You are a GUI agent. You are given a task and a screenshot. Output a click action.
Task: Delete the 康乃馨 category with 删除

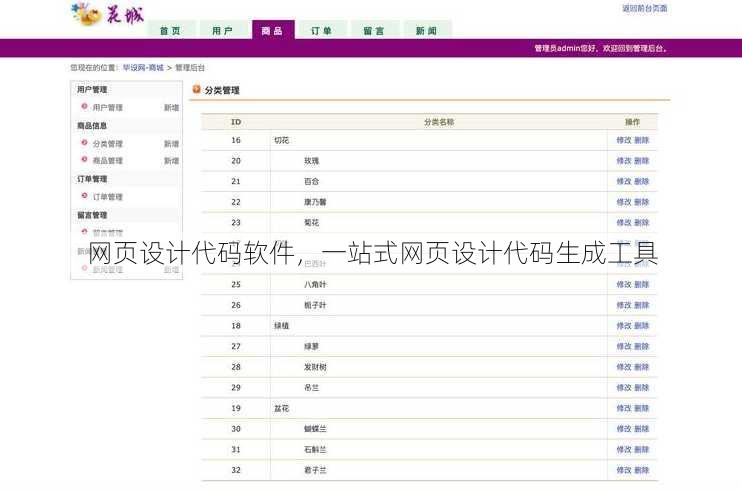[x=642, y=202]
